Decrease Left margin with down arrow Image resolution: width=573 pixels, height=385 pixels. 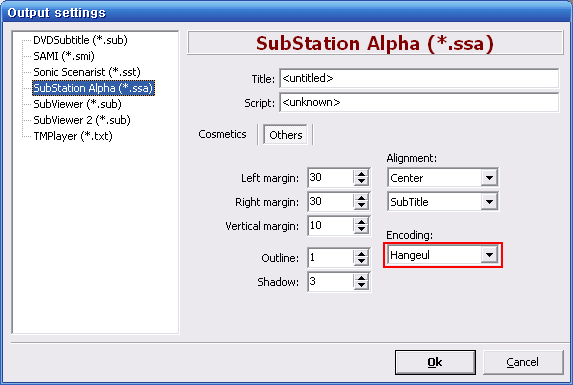(361, 182)
